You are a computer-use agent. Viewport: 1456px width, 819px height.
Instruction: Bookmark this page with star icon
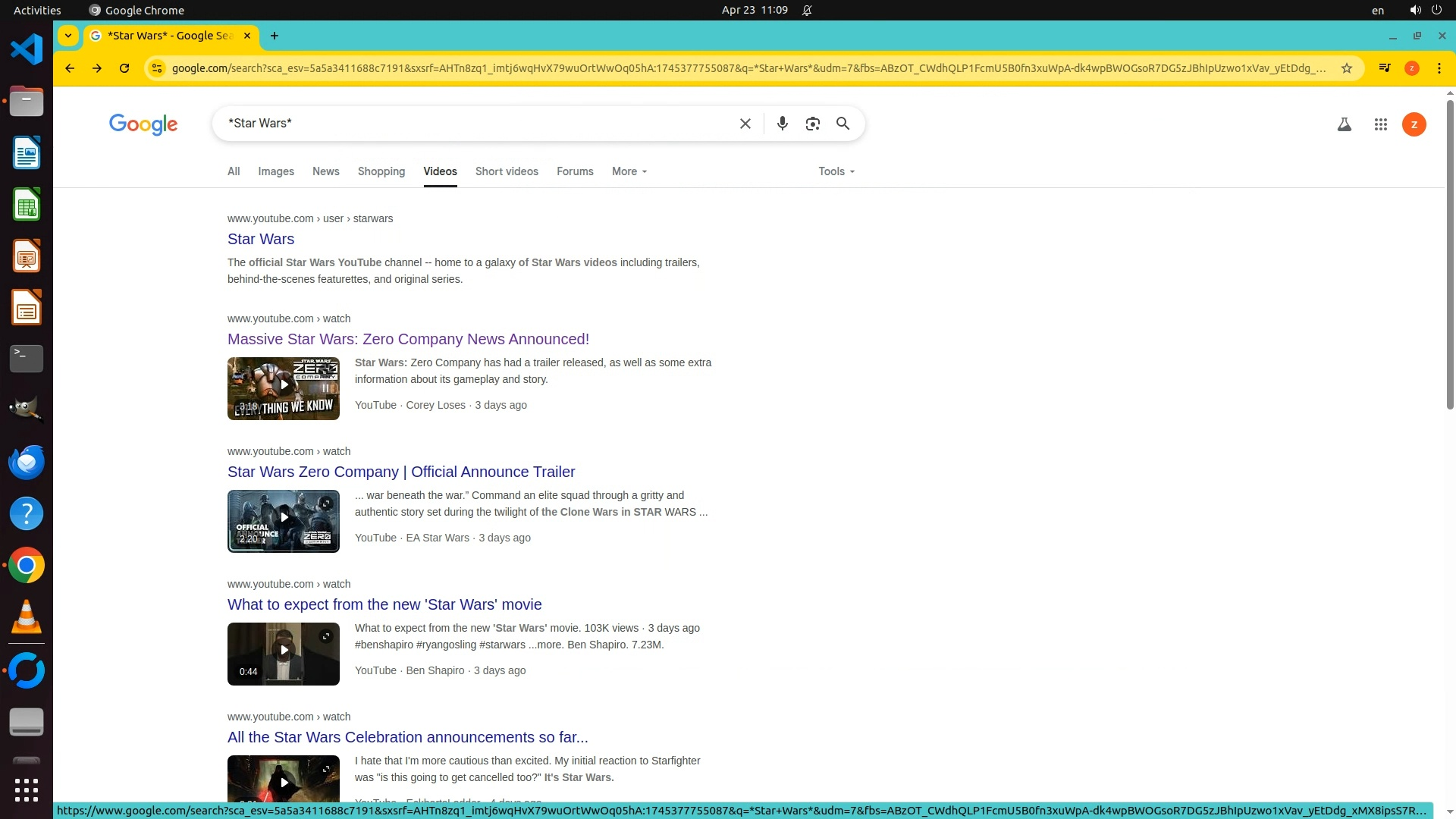pos(1347,68)
